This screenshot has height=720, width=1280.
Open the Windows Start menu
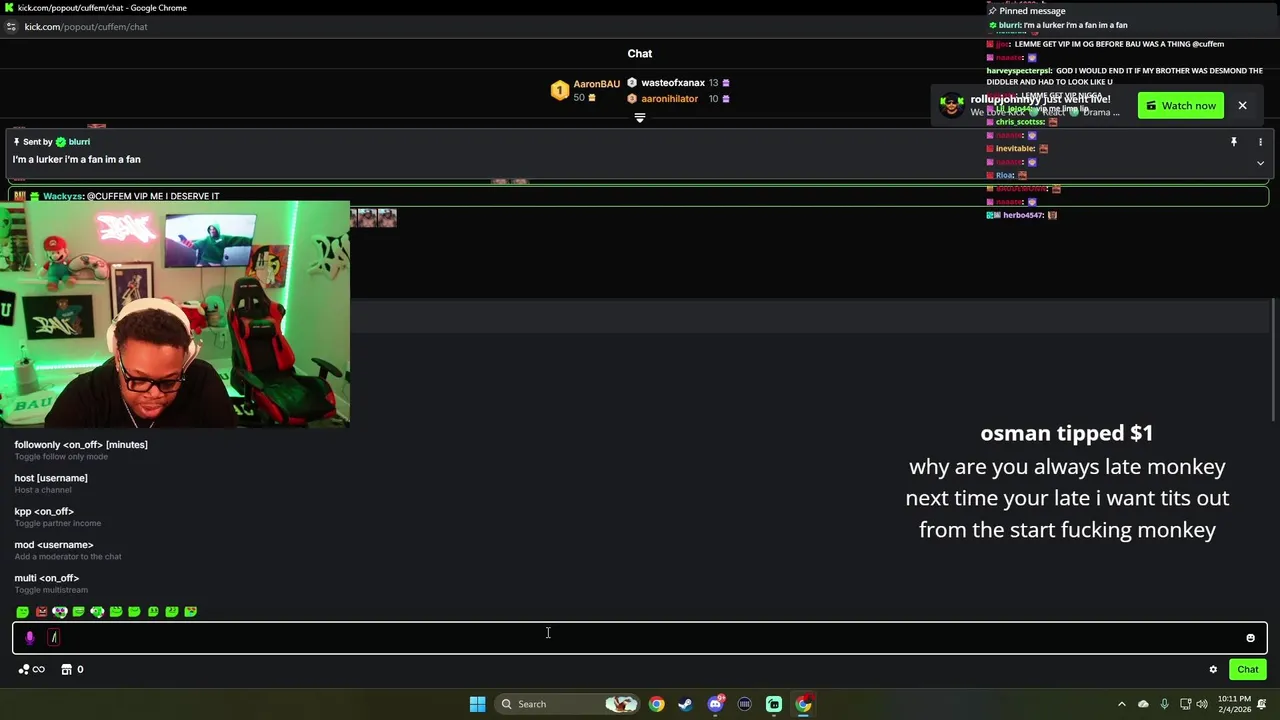click(477, 704)
